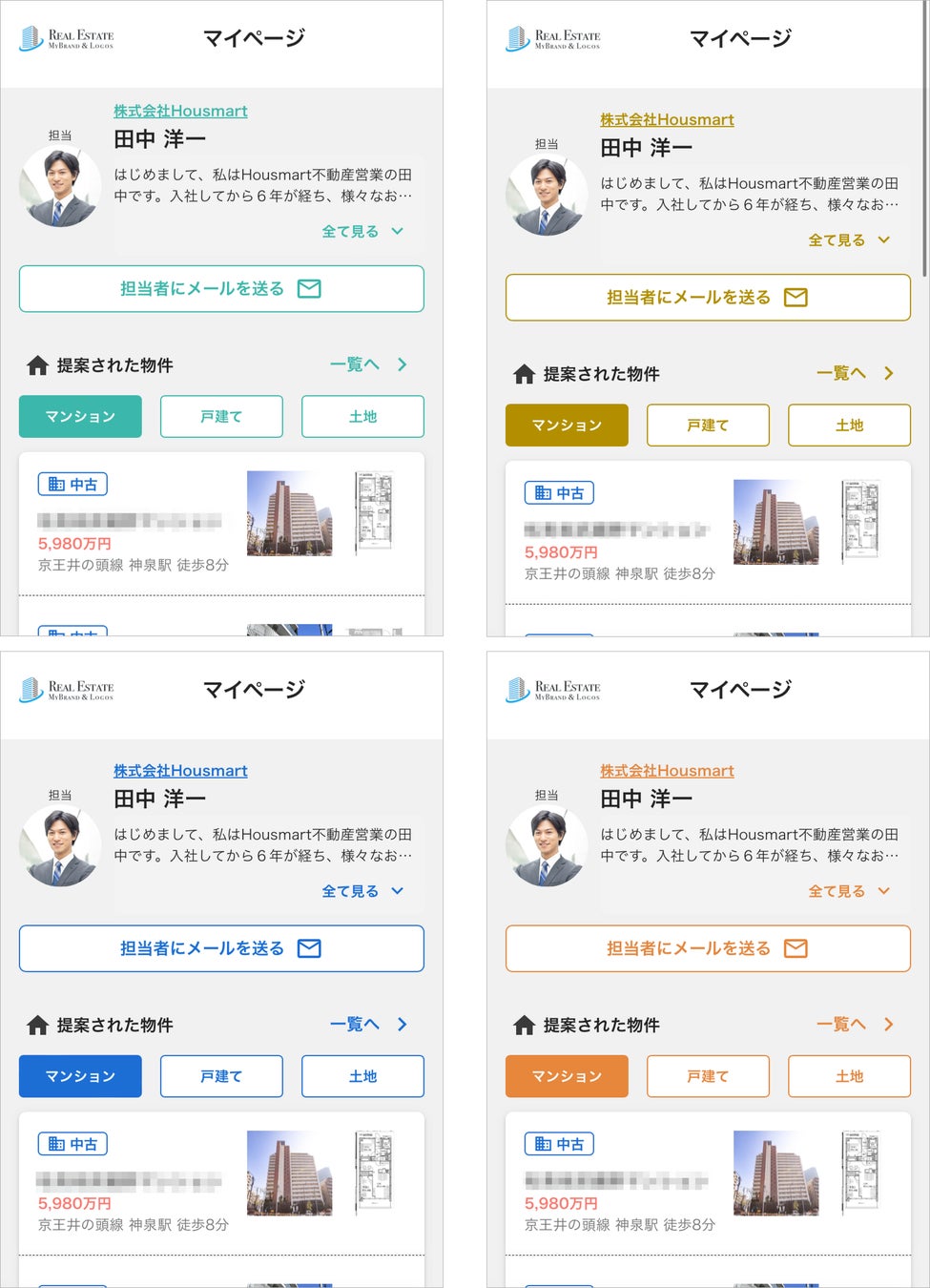Select the orange マンション tab
The height and width of the screenshot is (1288, 930).
click(567, 1076)
